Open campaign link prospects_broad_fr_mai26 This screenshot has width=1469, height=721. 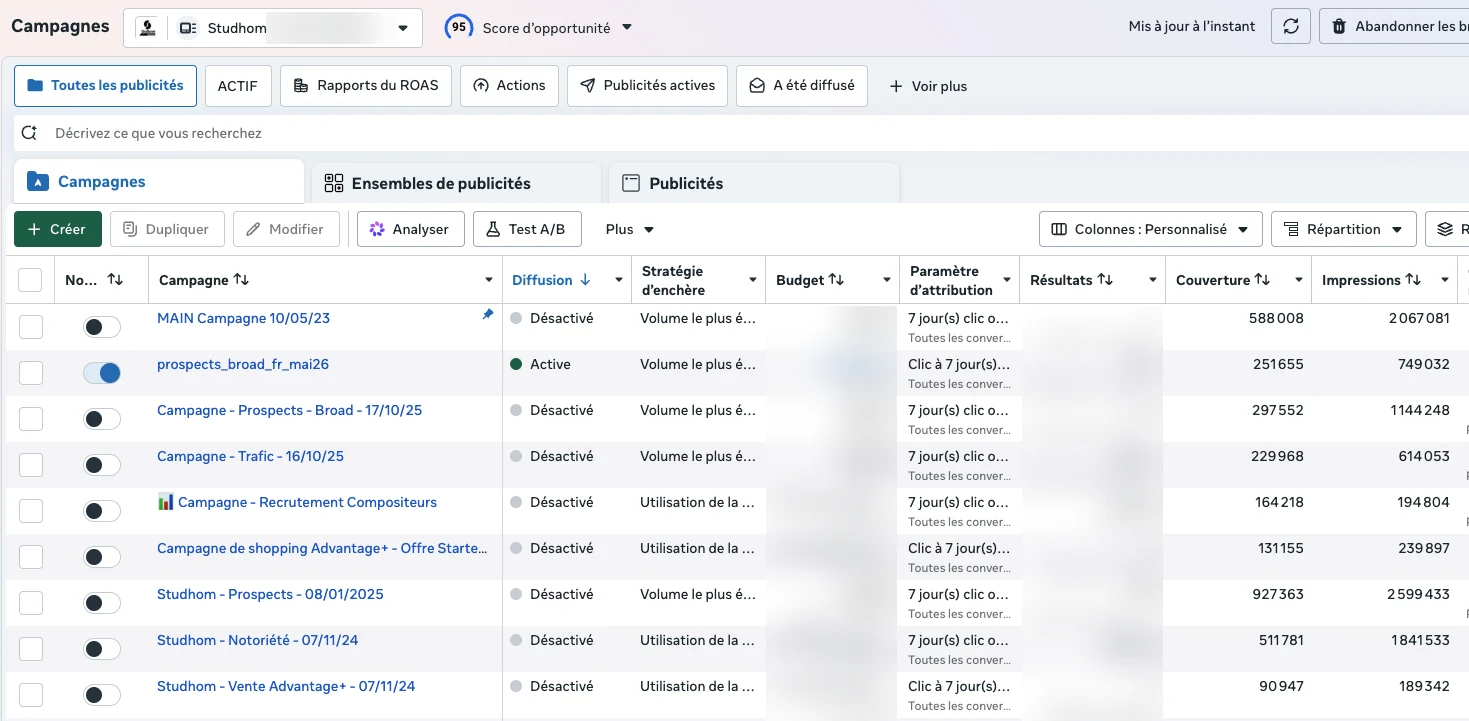(243, 364)
